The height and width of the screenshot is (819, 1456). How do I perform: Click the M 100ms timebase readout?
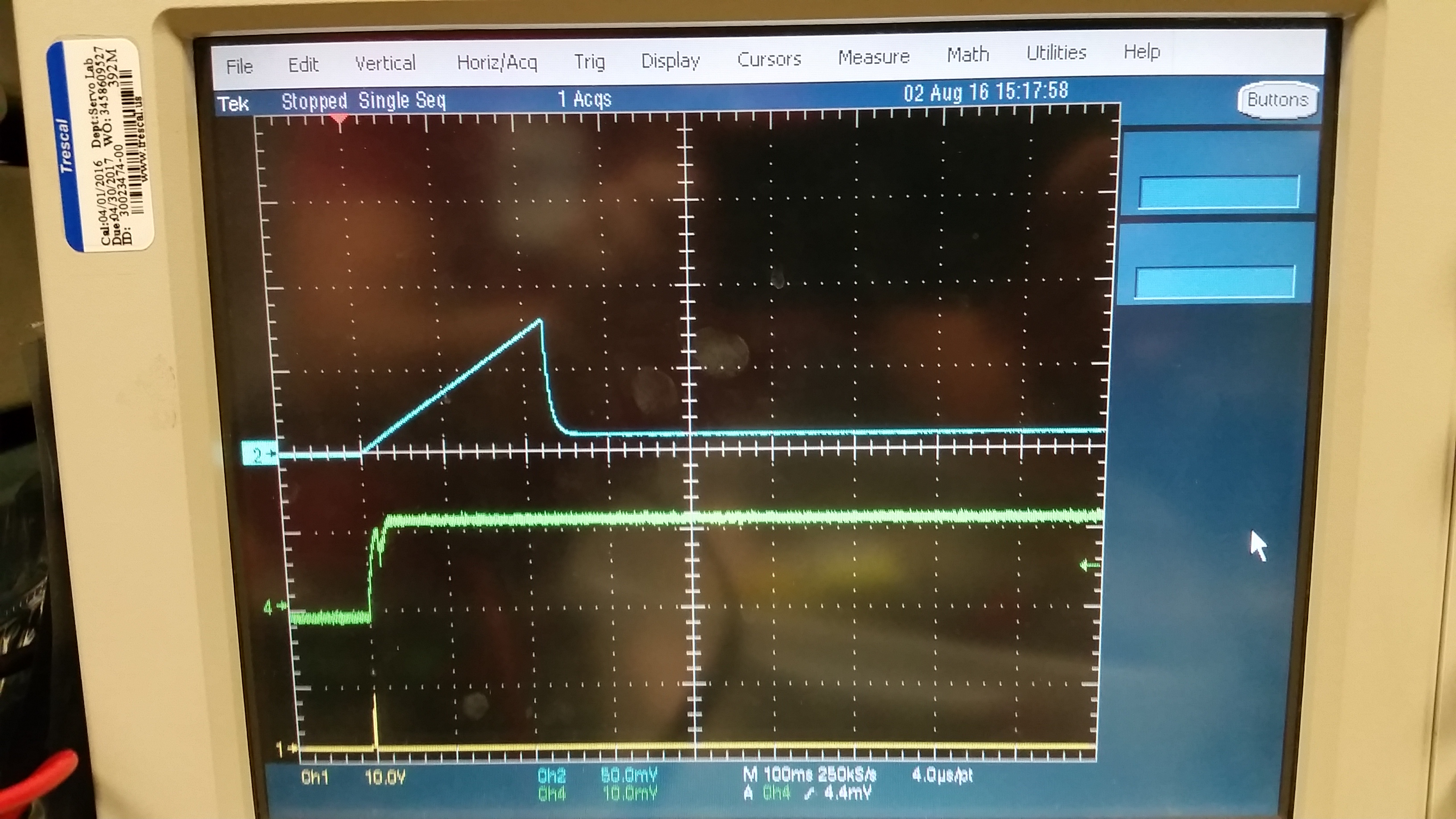click(779, 775)
